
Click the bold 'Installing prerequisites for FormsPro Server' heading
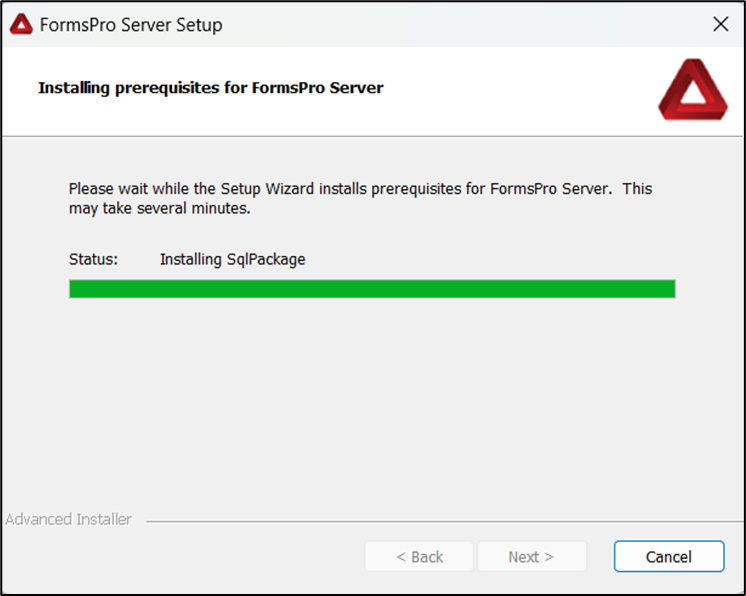pos(210,88)
